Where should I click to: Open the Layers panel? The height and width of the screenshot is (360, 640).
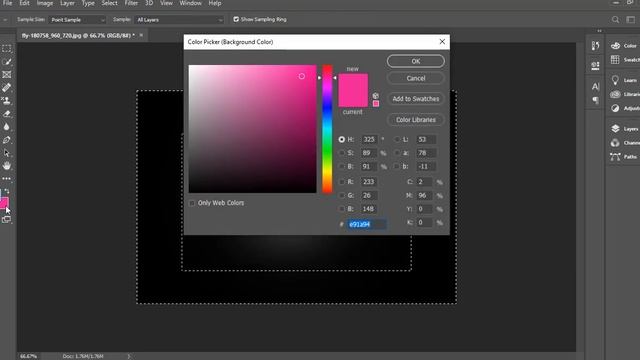click(624, 129)
